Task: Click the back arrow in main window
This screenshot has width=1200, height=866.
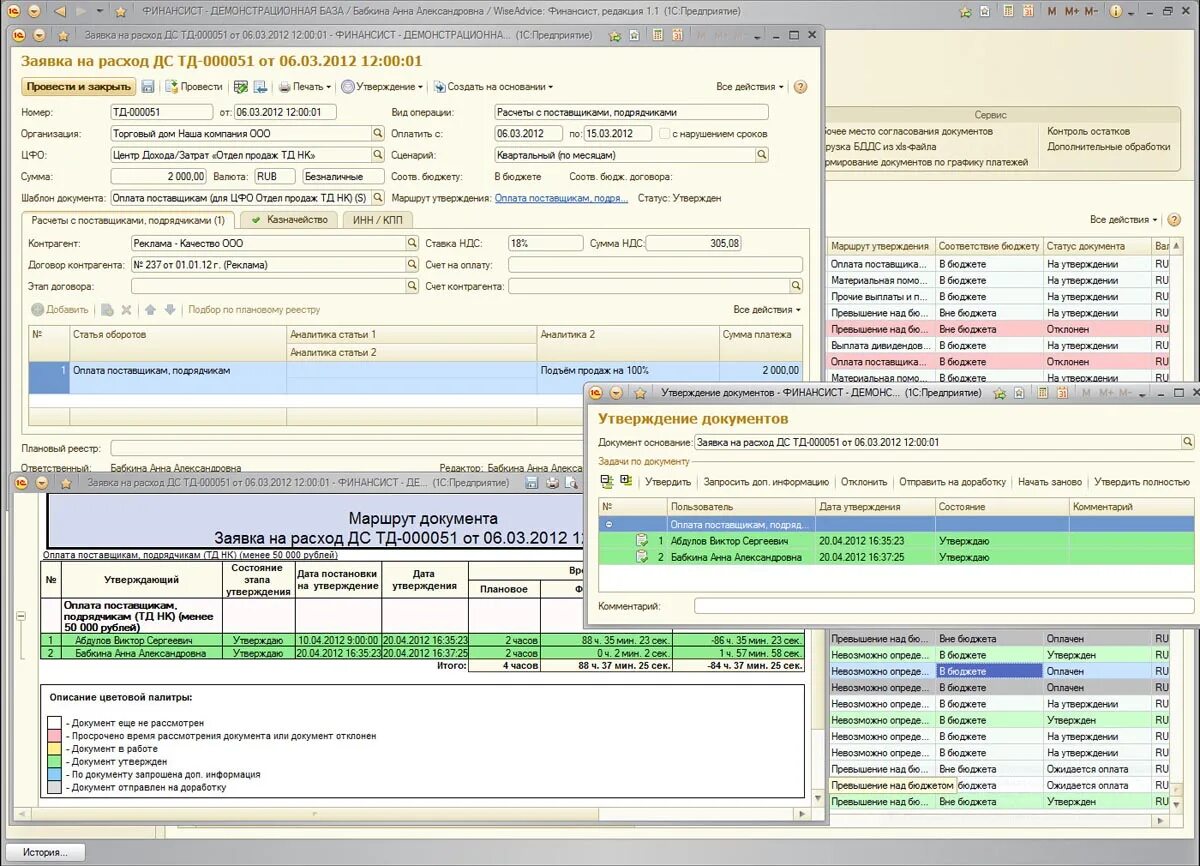Action: click(x=59, y=11)
